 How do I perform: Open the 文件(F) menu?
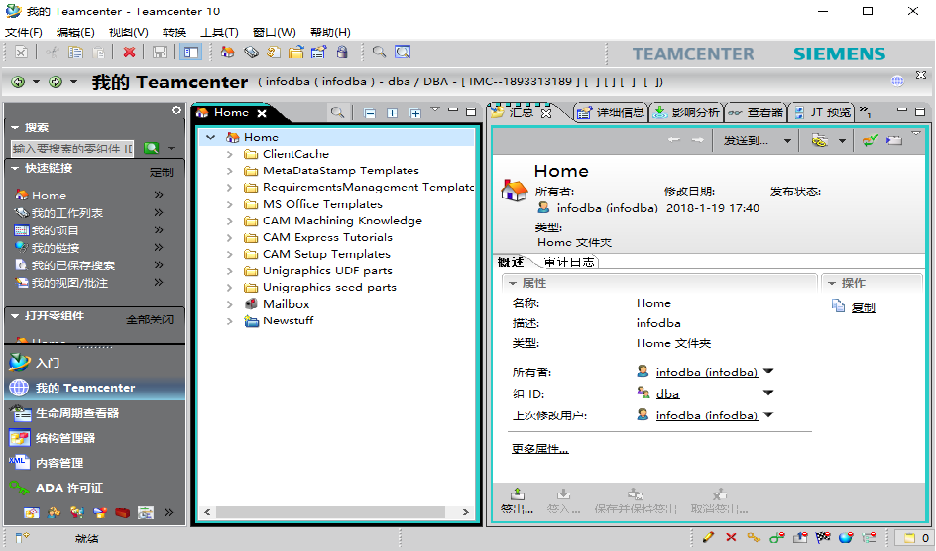[x=24, y=32]
